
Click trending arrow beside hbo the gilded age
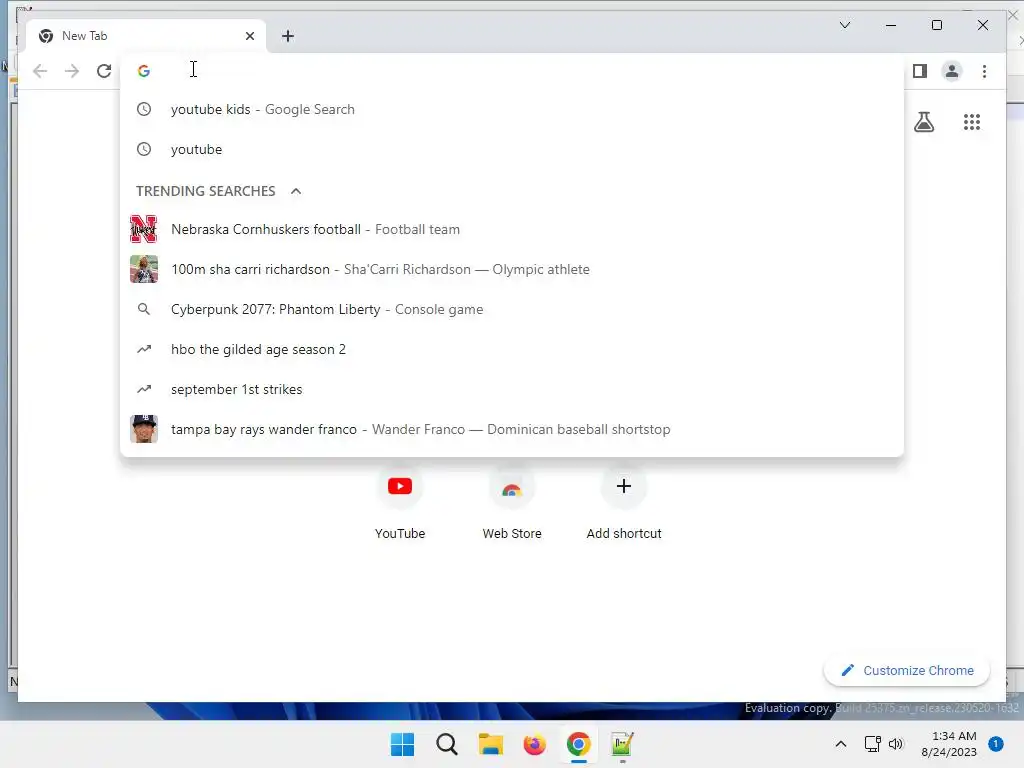coord(144,349)
